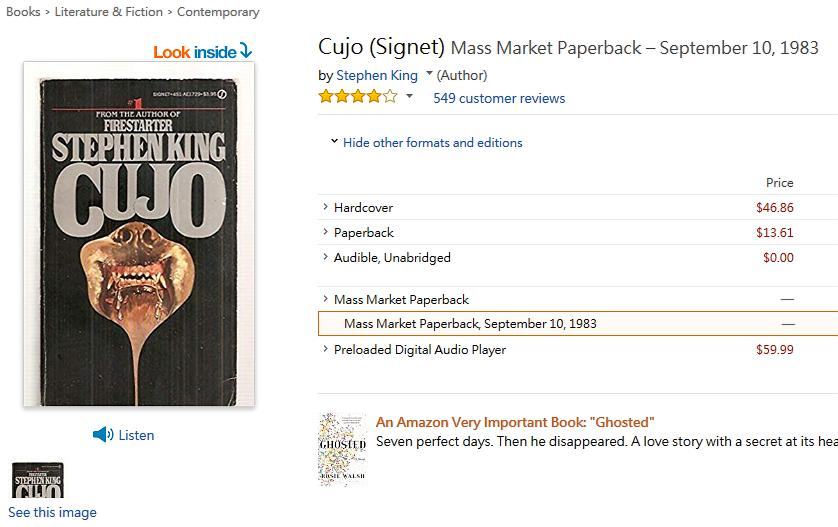Viewport: 838px width, 527px height.
Task: Open the Ghosted Very Important Book link
Action: (x=514, y=422)
